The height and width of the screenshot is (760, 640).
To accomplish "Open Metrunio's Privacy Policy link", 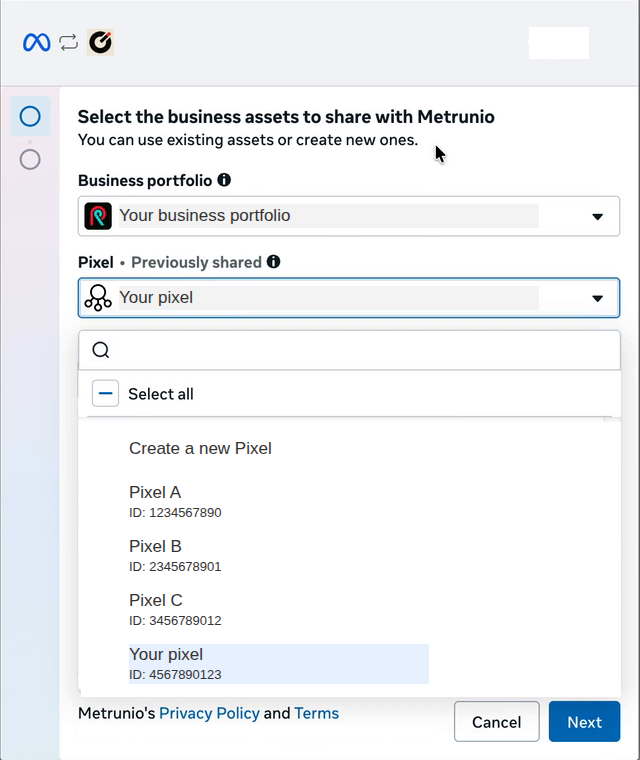I will (209, 713).
